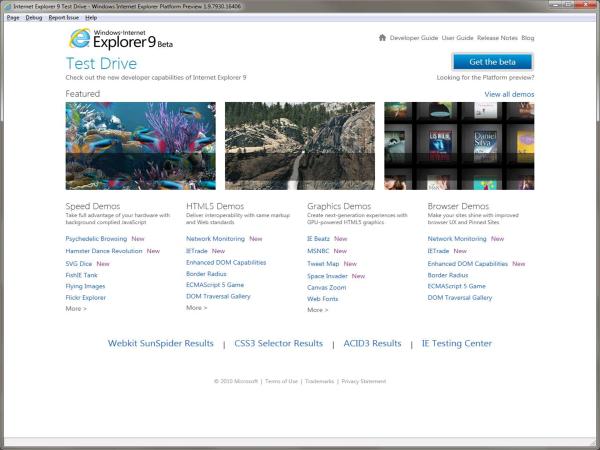
Task: Open the Web Fonts demo
Action: 322,299
